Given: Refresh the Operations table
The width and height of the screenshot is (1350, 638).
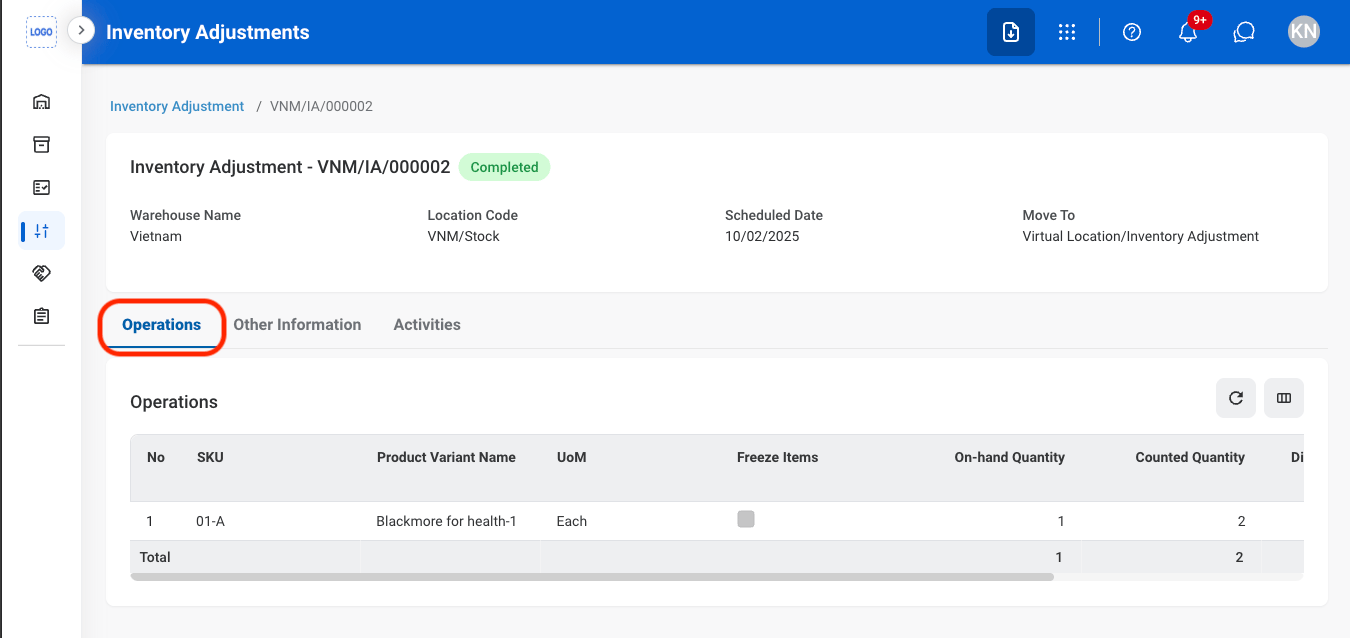Looking at the screenshot, I should (x=1236, y=398).
